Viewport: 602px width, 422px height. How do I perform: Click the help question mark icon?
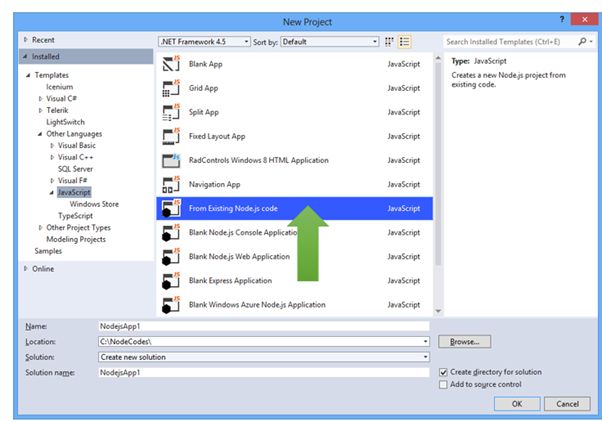point(562,19)
